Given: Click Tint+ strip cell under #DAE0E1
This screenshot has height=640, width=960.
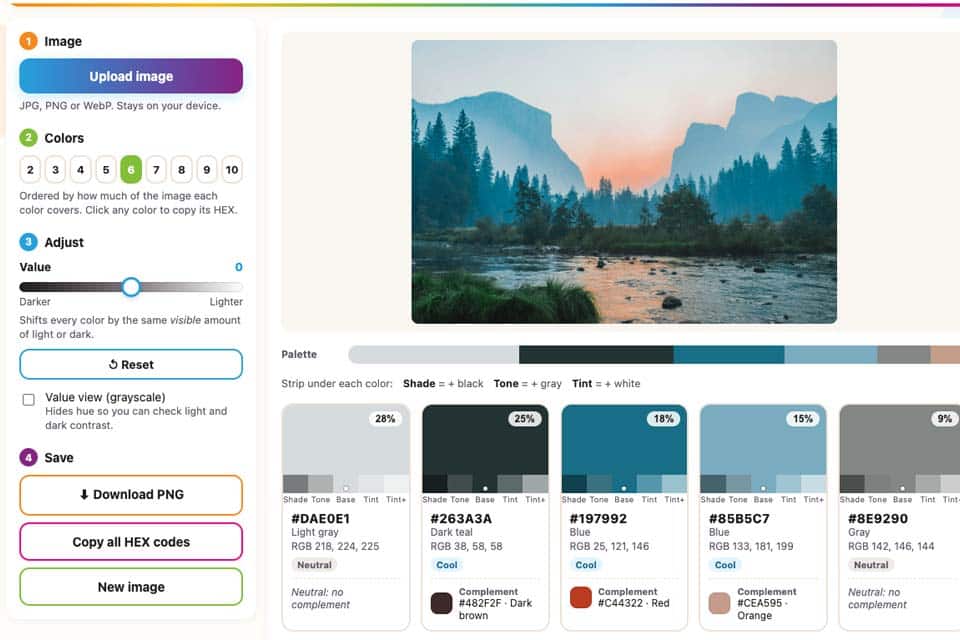Looking at the screenshot, I should coord(396,484).
